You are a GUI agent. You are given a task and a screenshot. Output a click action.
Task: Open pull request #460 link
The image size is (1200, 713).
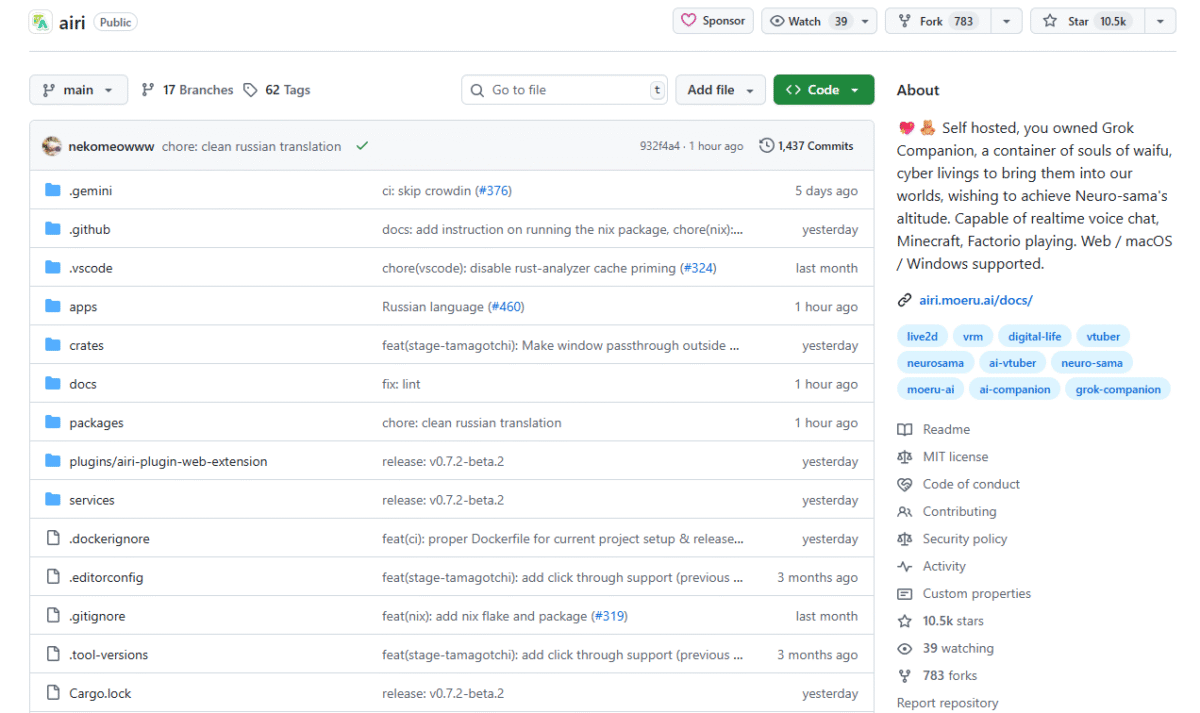coord(506,307)
